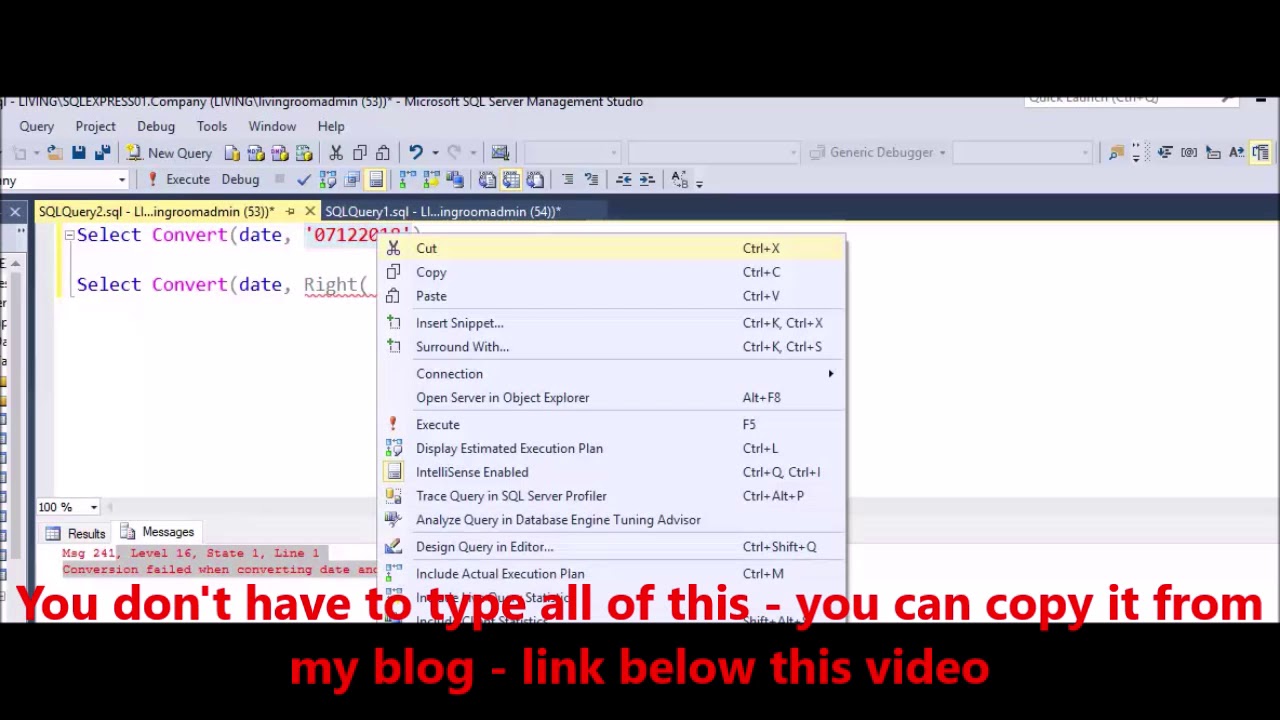Click the Decrease Indent toolbar icon

pyautogui.click(x=623, y=180)
